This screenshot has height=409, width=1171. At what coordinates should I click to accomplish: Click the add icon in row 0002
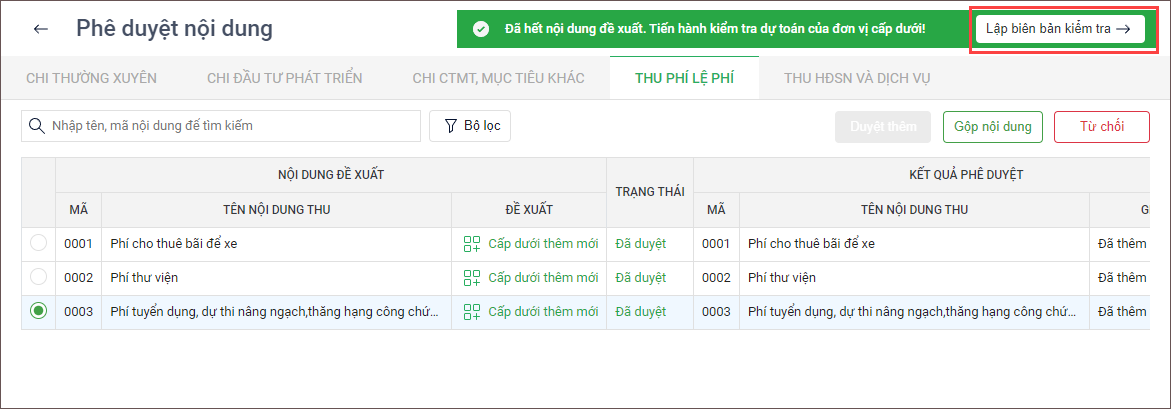(472, 277)
